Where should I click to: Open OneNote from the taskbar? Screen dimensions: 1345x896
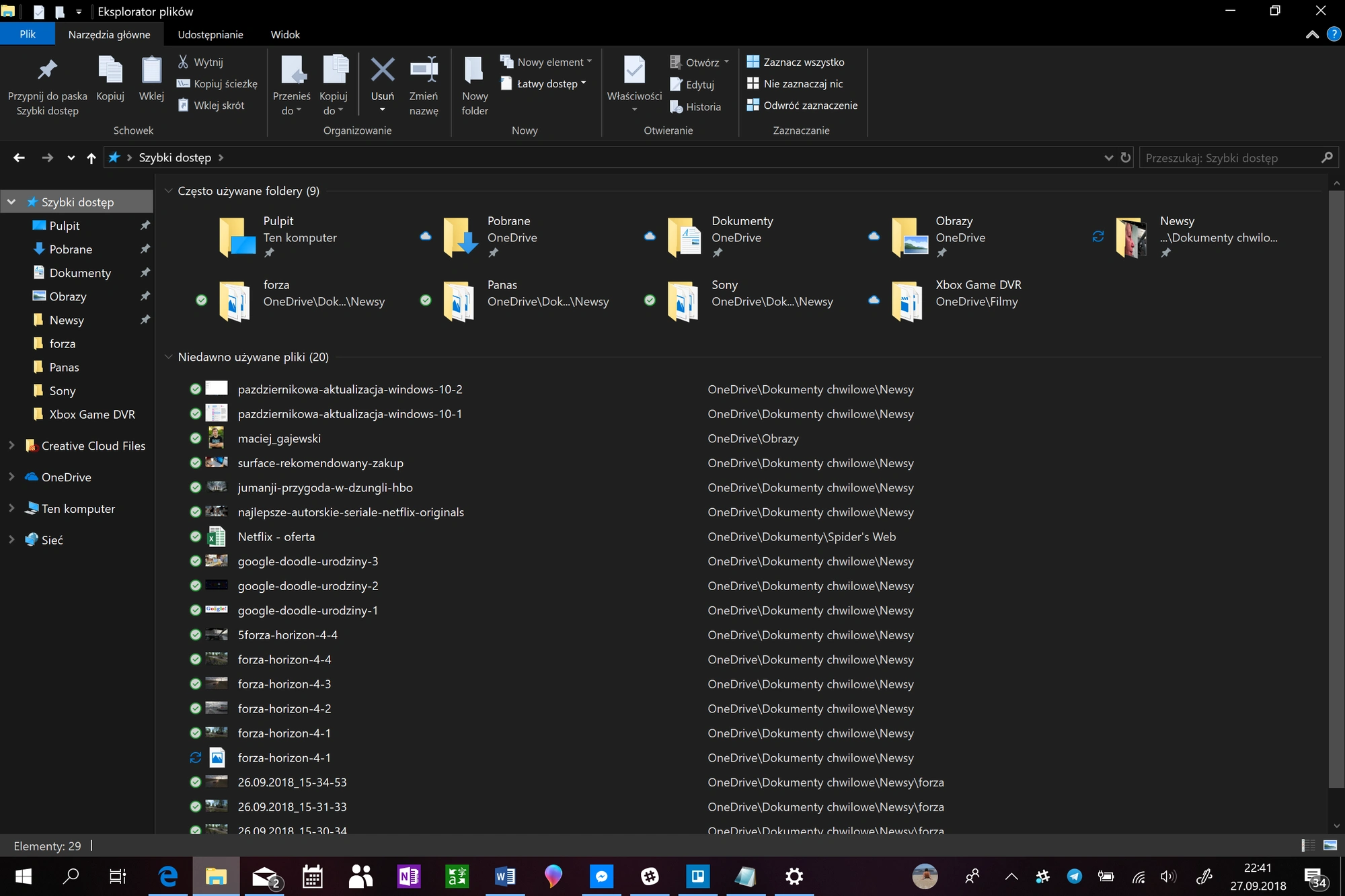(x=408, y=876)
